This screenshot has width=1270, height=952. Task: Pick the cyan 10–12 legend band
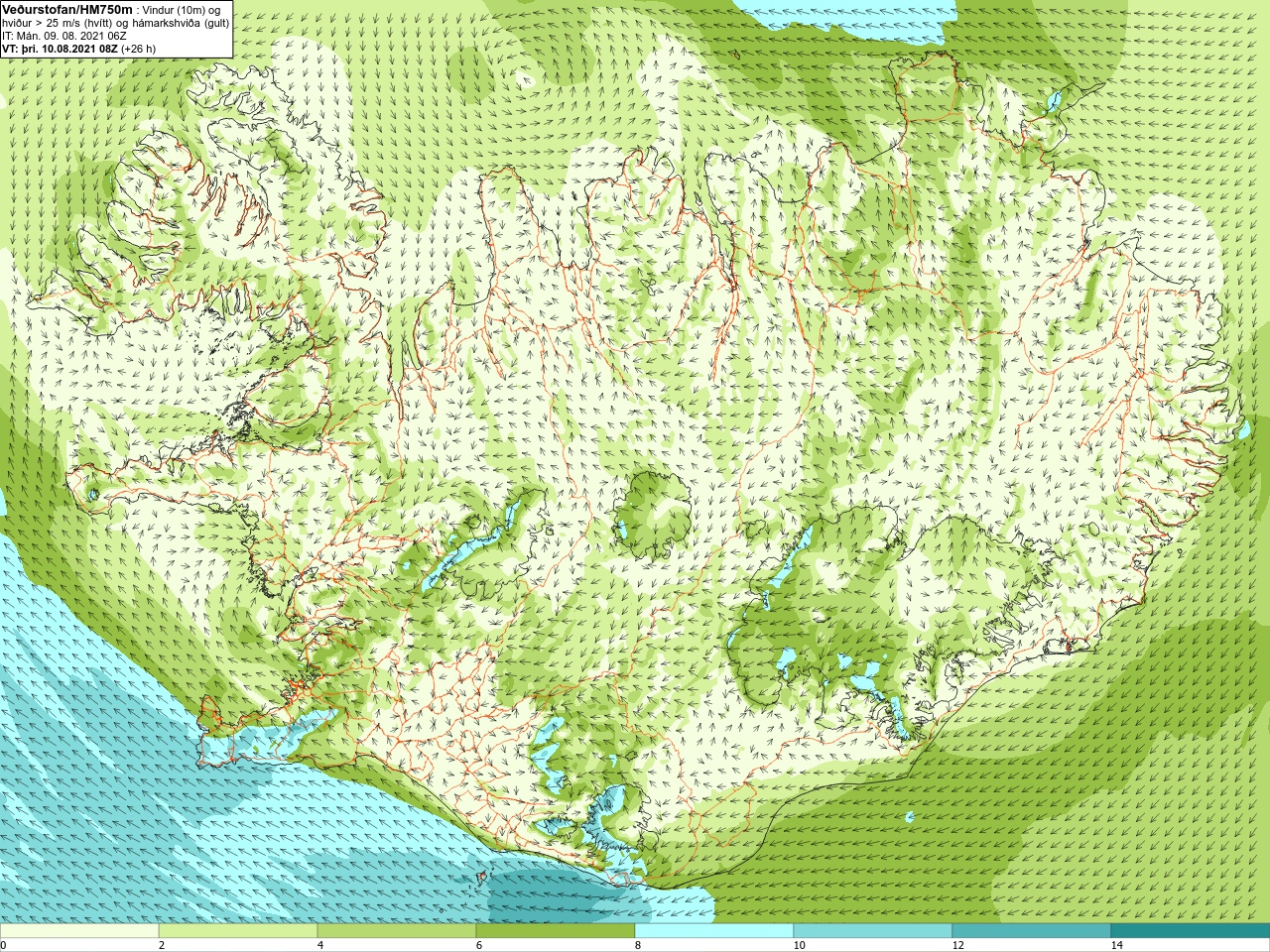873,931
